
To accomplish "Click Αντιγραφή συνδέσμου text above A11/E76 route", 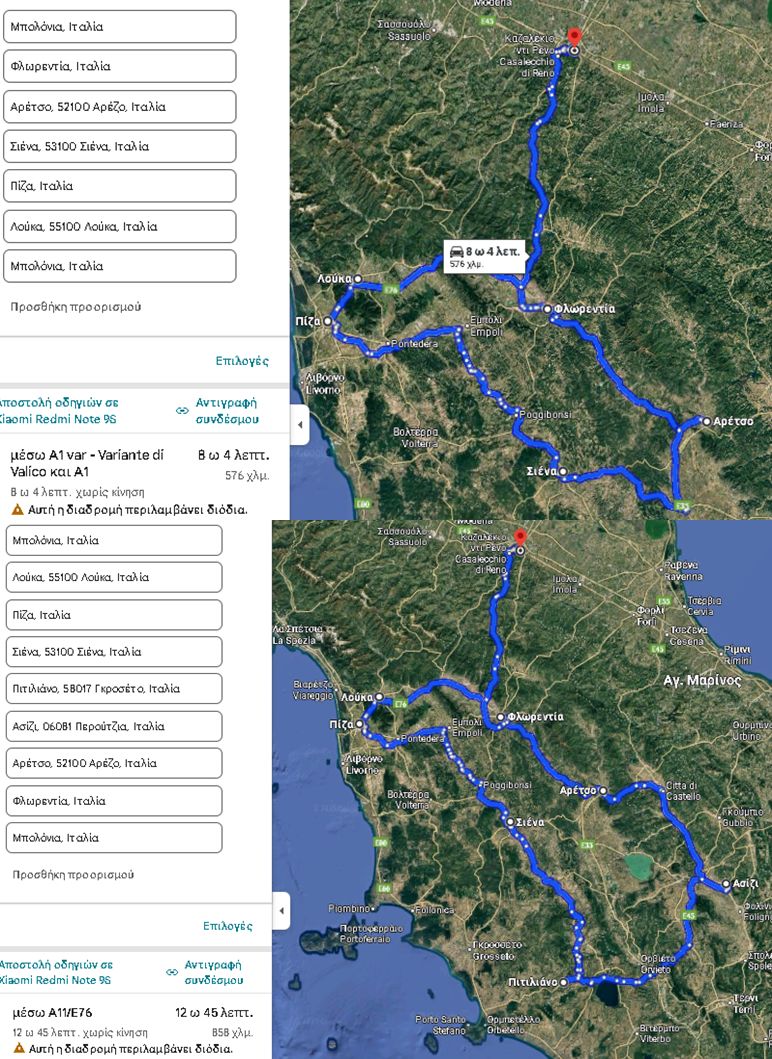I will coord(212,972).
